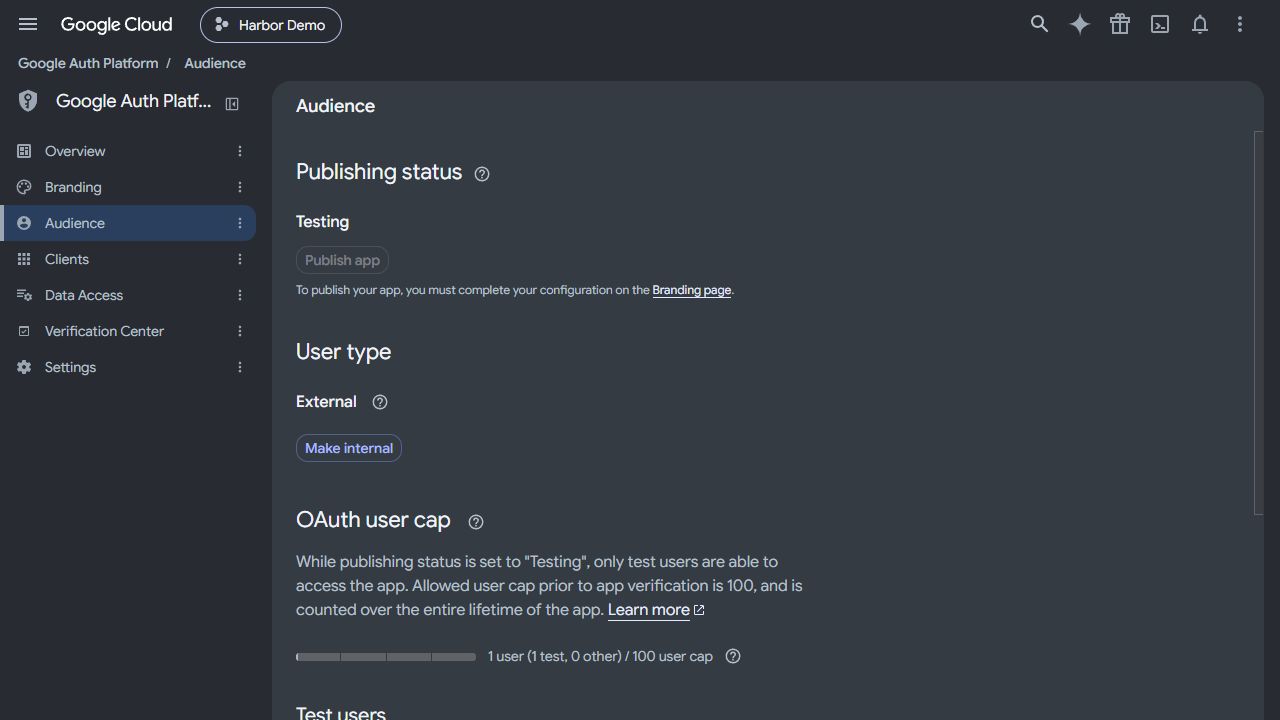1280x720 pixels.
Task: Navigate to Verification Center
Action: point(128,331)
